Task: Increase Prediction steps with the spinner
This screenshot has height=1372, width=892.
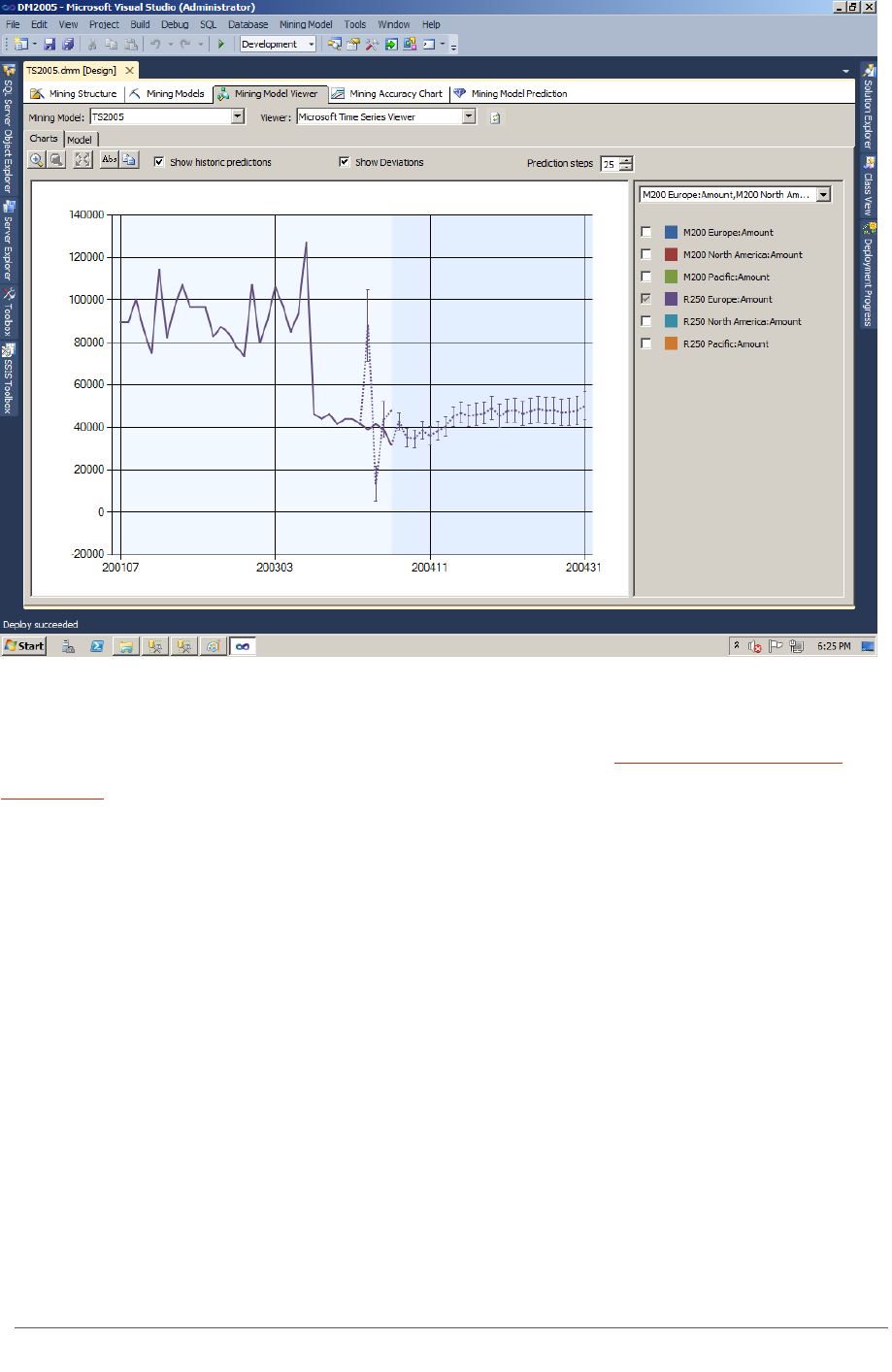Action: point(626,160)
